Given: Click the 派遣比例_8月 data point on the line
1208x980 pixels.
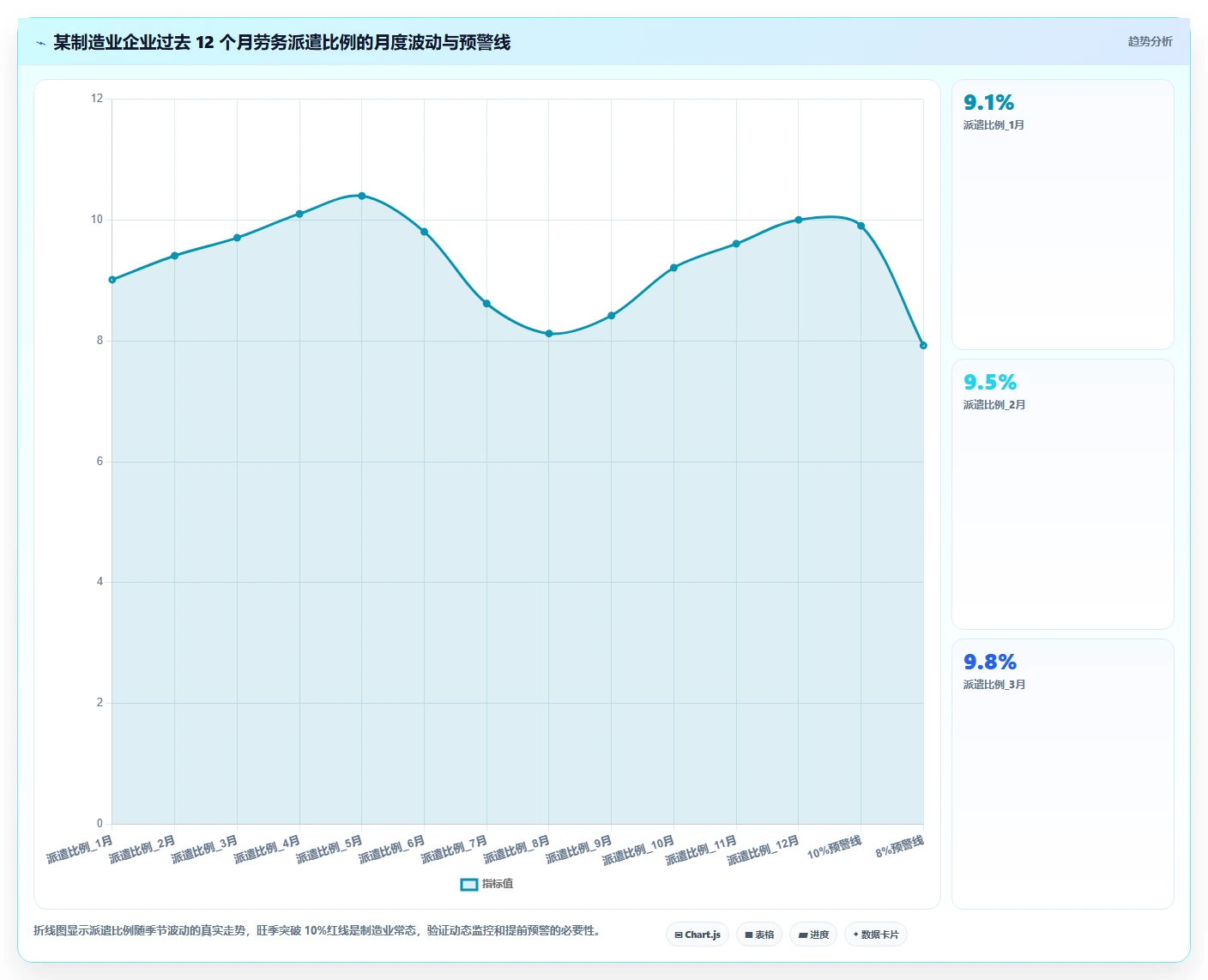Looking at the screenshot, I should tap(549, 334).
